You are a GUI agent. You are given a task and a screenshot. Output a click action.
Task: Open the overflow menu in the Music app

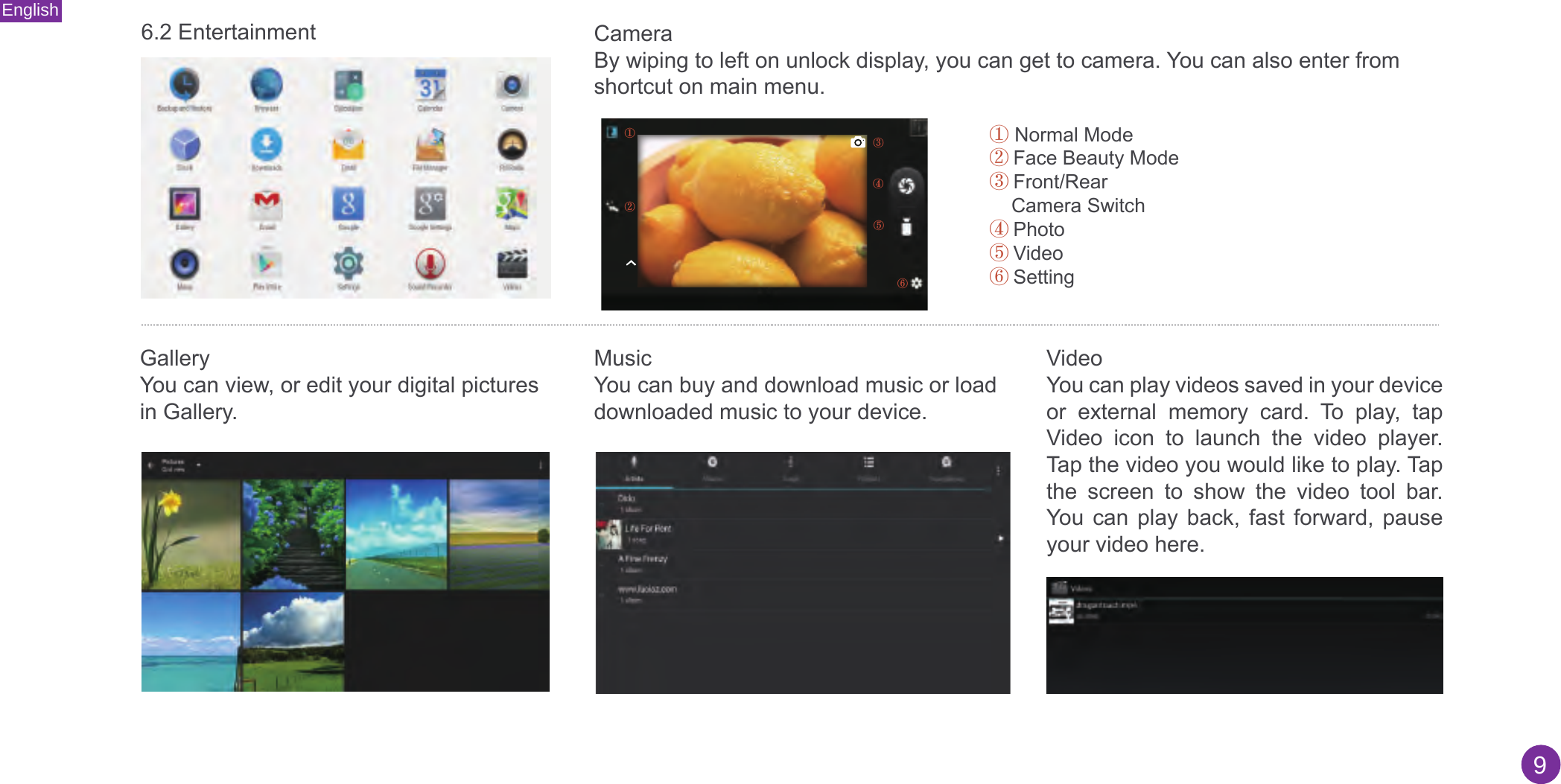click(x=998, y=468)
